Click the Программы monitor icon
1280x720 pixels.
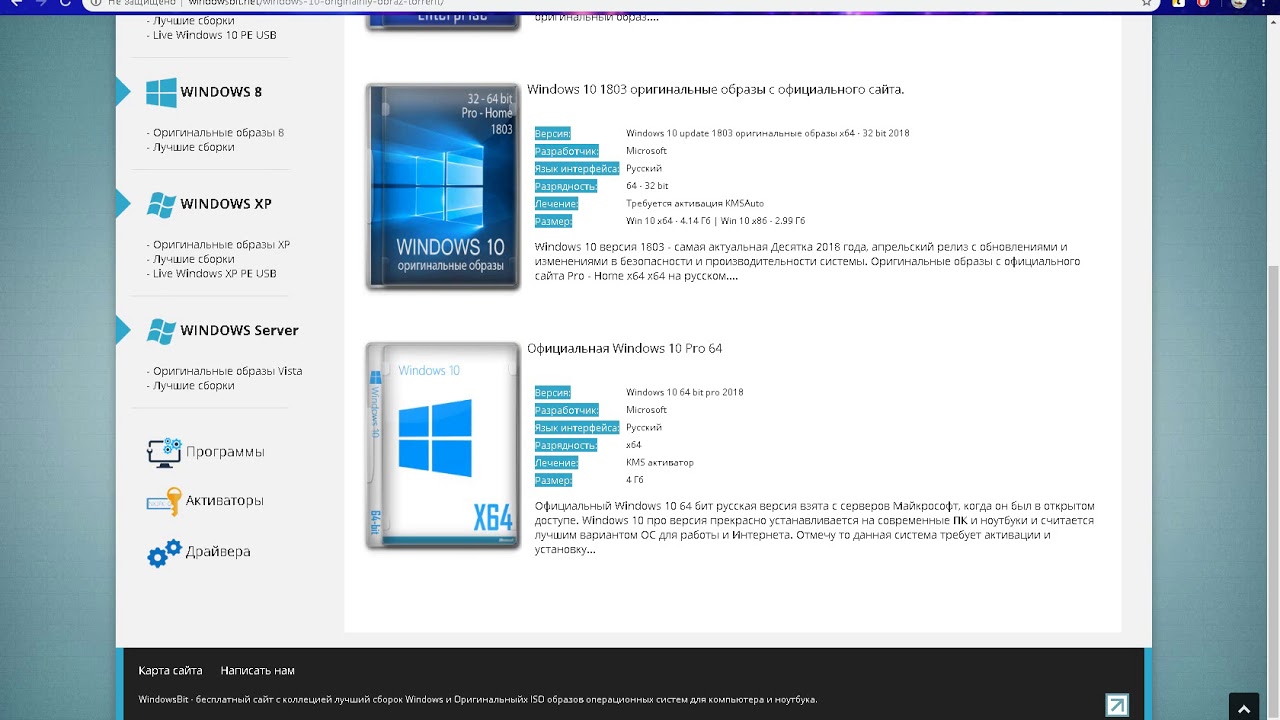coord(164,452)
